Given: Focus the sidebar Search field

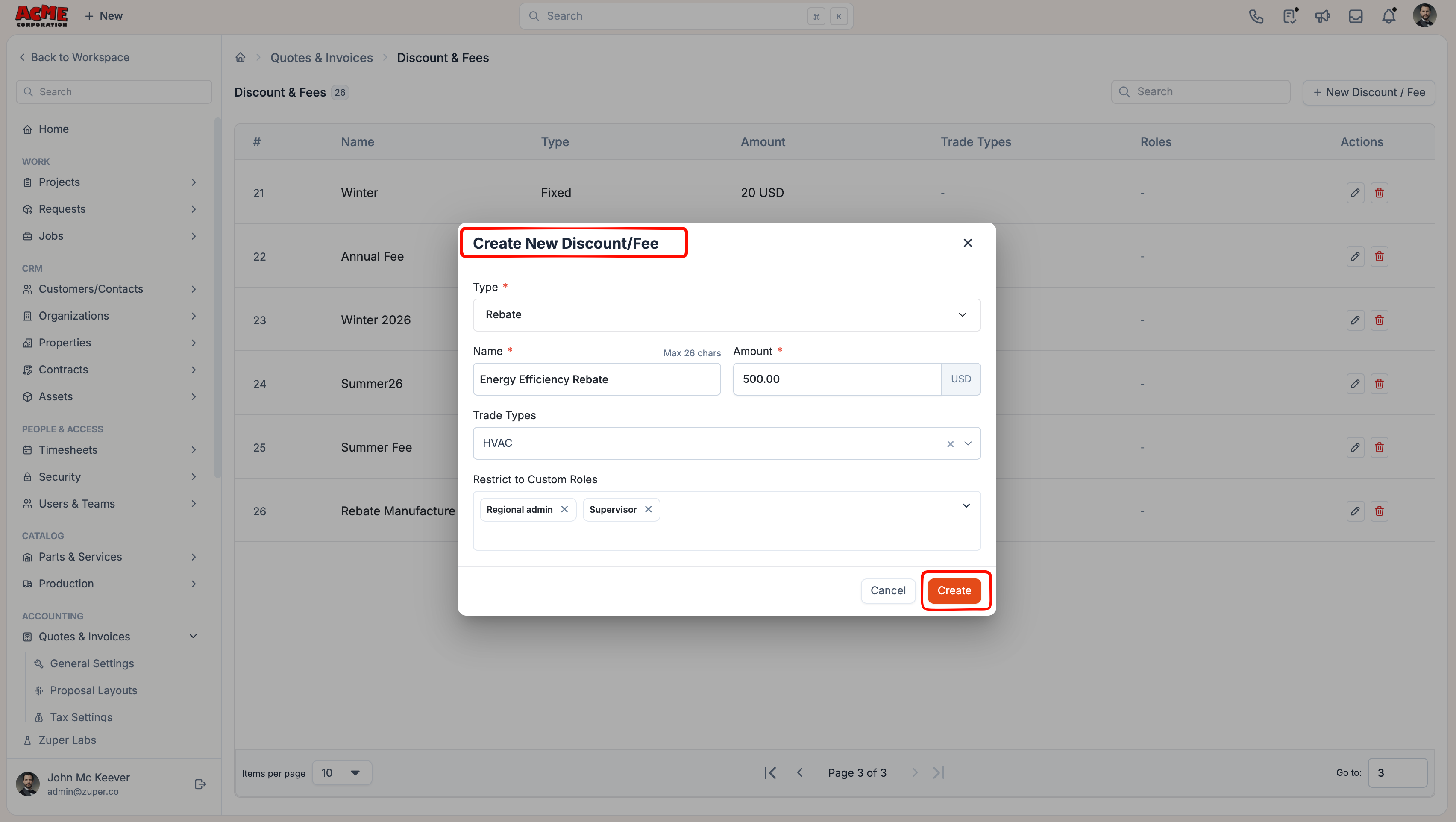Looking at the screenshot, I should pos(114,92).
